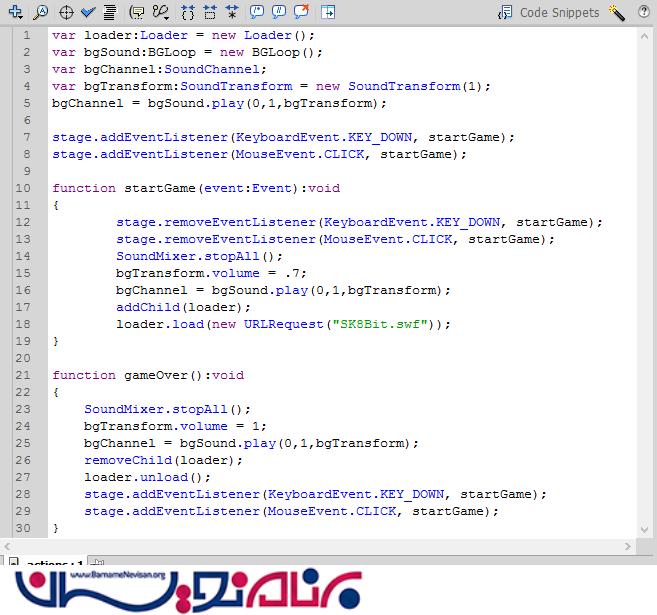
Task: Remove comment using the red-arrow bubble icon
Action: pyautogui.click(x=301, y=12)
